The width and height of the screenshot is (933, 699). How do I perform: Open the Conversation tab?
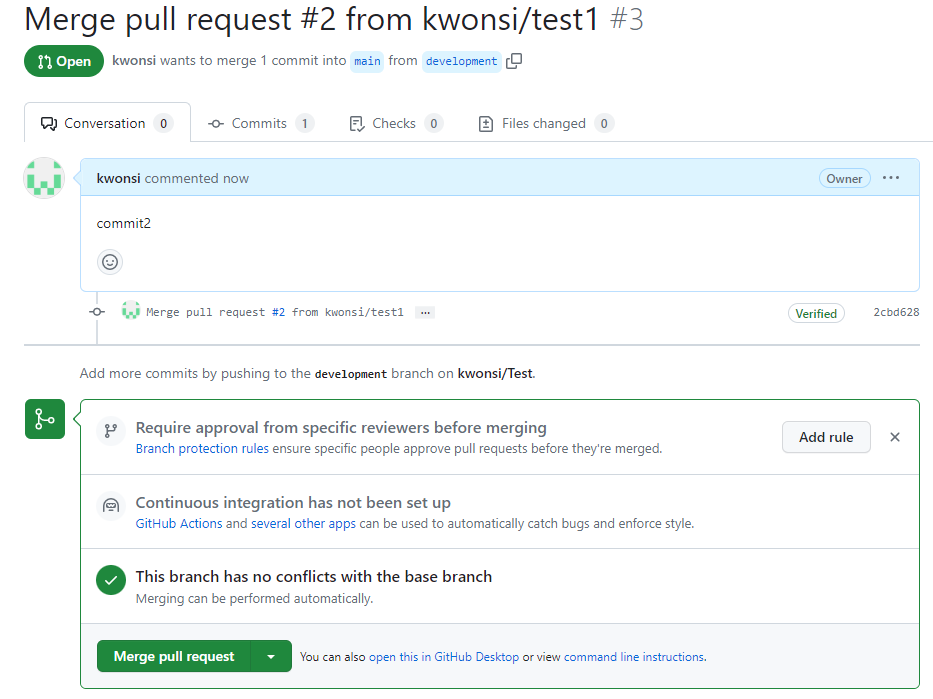coord(107,123)
